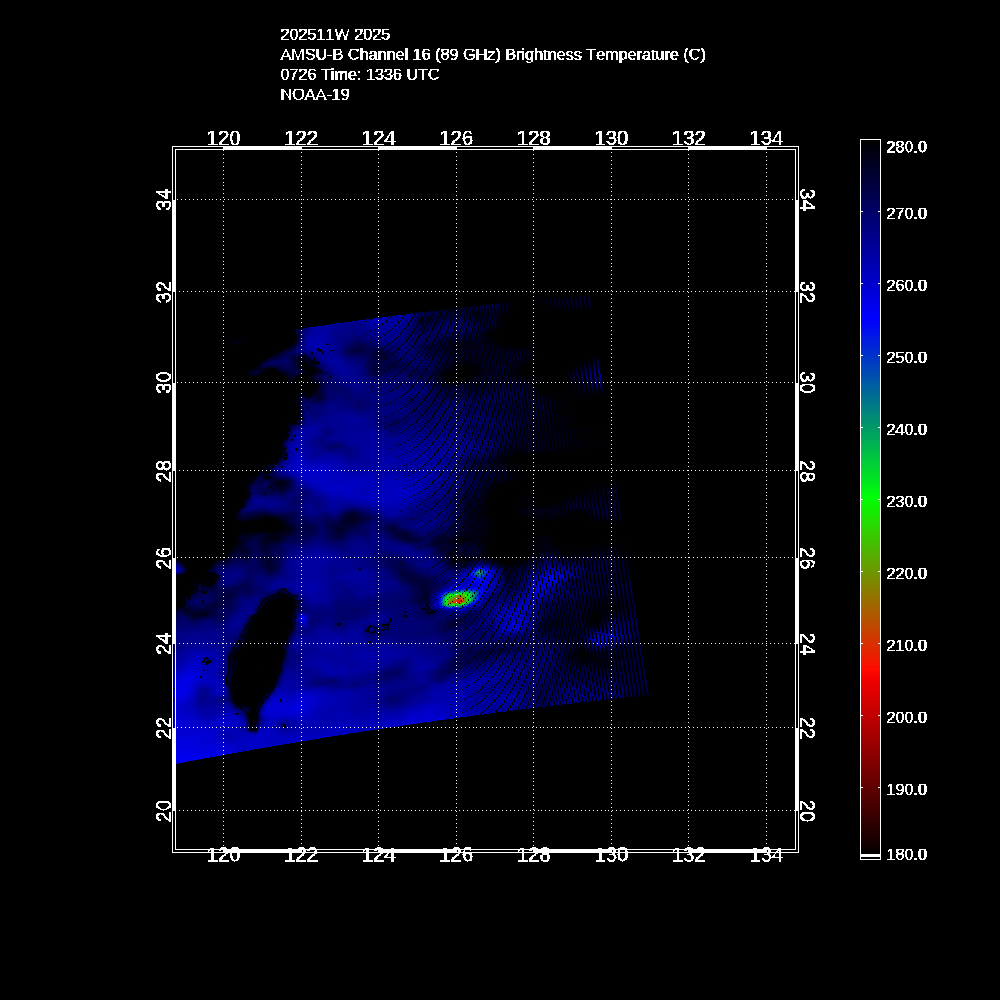
Task: Click the 280.0 colorbar label
Action: point(906,147)
